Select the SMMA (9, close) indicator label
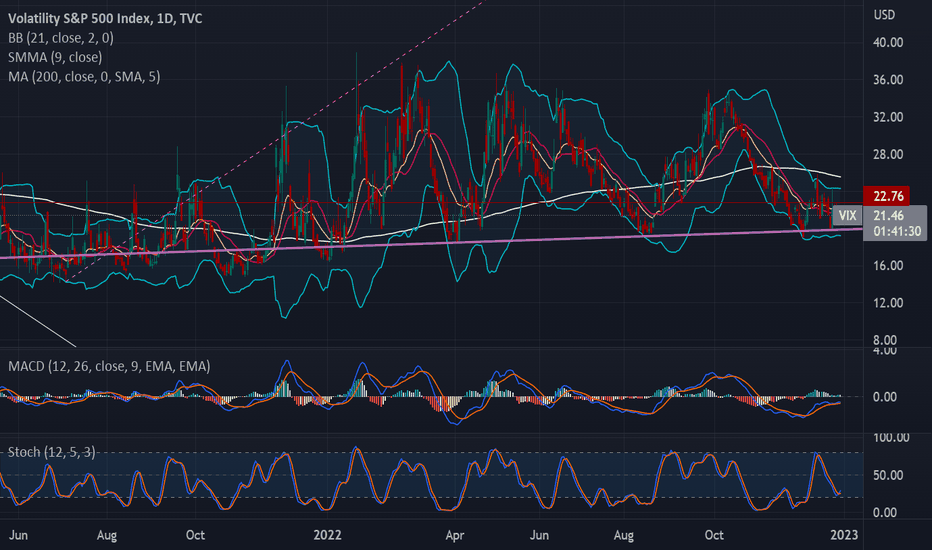 pos(55,57)
